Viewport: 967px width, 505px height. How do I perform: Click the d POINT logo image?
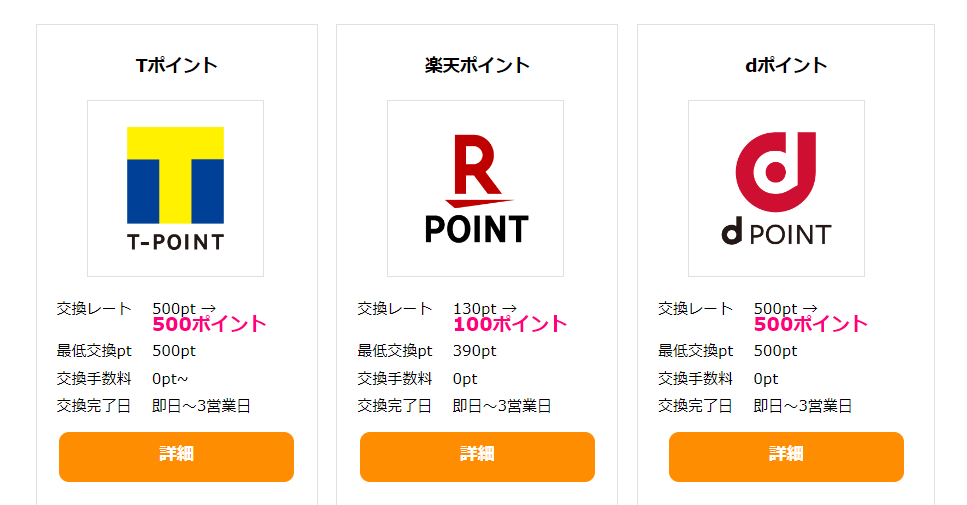click(x=776, y=189)
